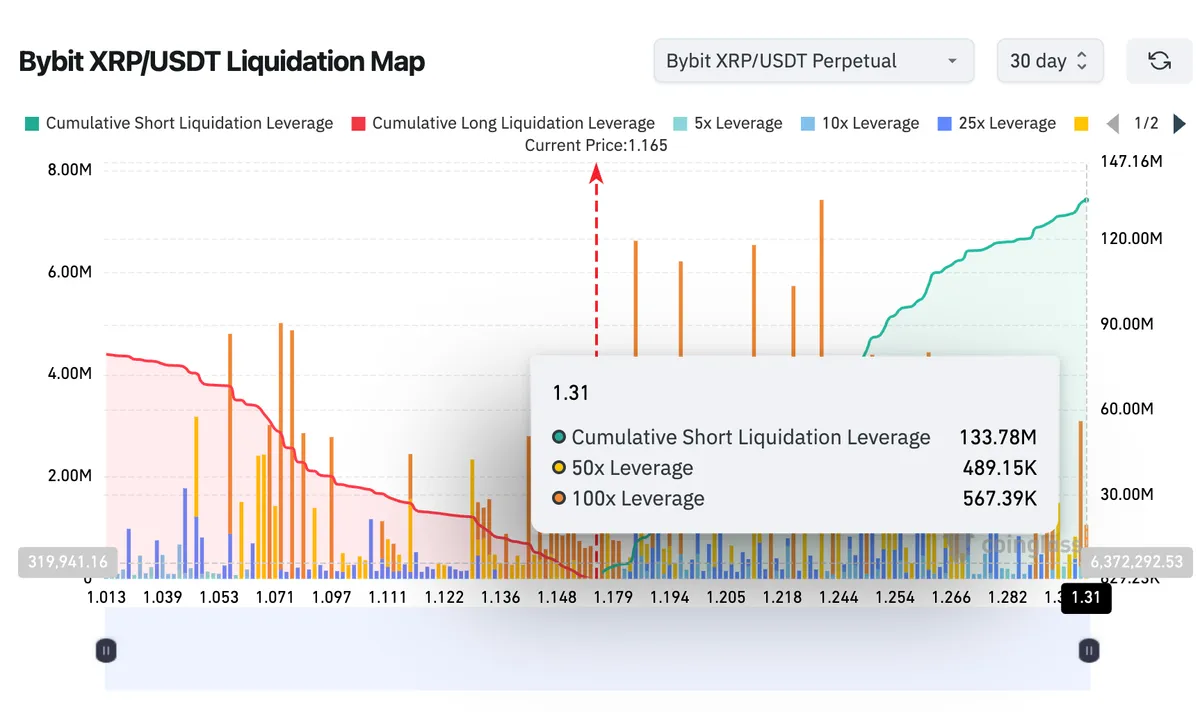This screenshot has height=712, width=1200.
Task: Toggle Cumulative Short Liquidation Leverage legend
Action: 179,123
